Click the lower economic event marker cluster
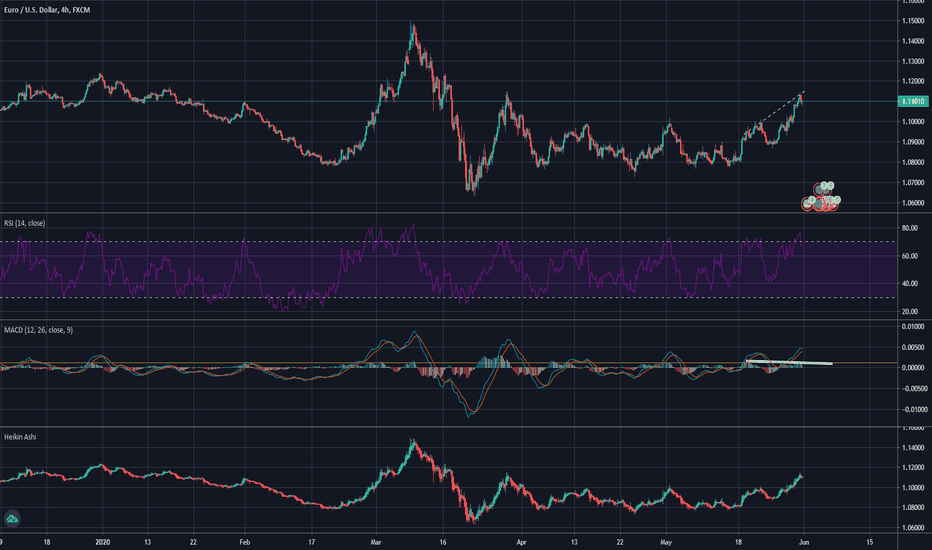 click(x=821, y=203)
